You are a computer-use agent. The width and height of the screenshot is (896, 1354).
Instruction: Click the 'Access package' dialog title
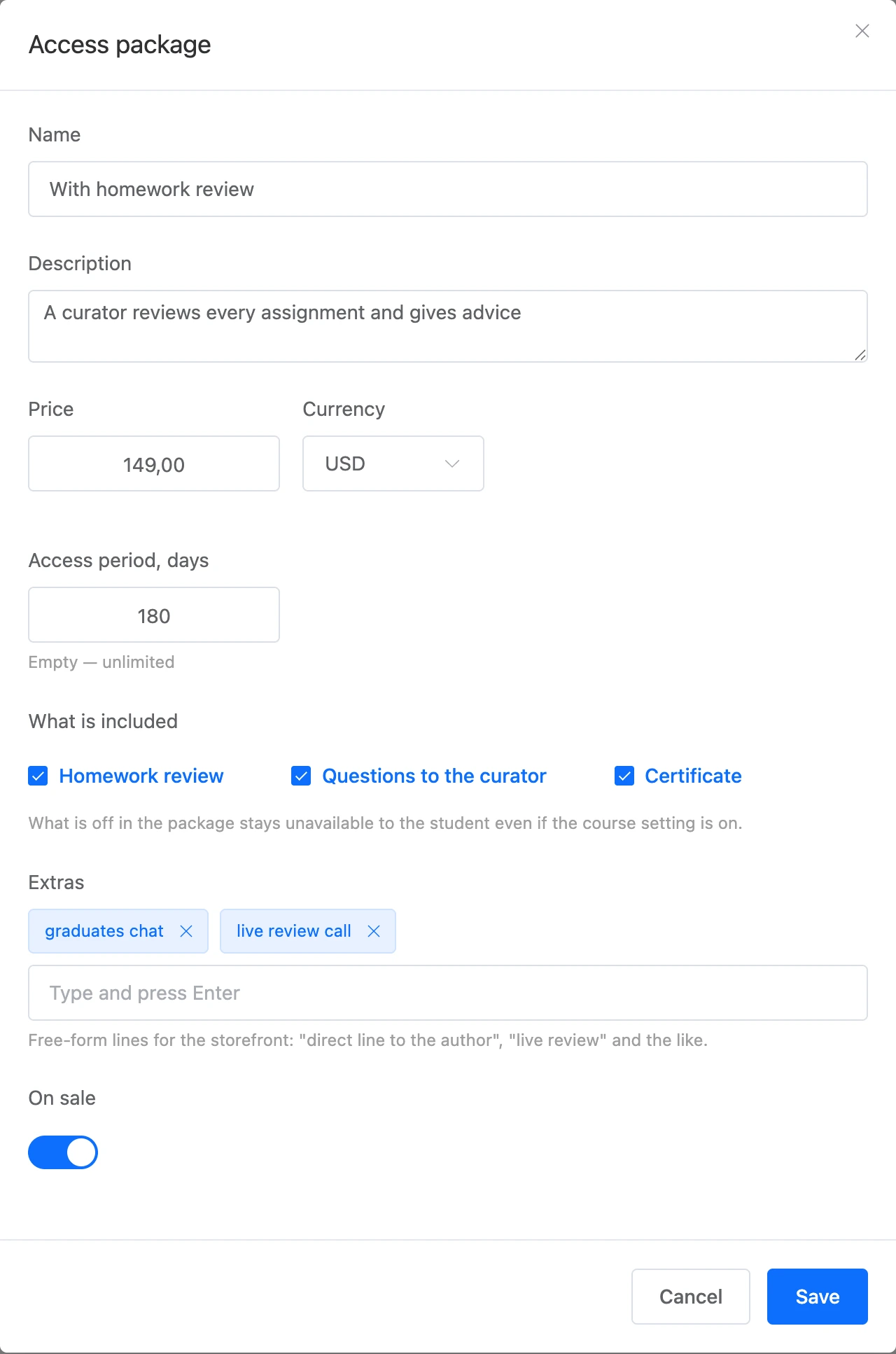(120, 45)
